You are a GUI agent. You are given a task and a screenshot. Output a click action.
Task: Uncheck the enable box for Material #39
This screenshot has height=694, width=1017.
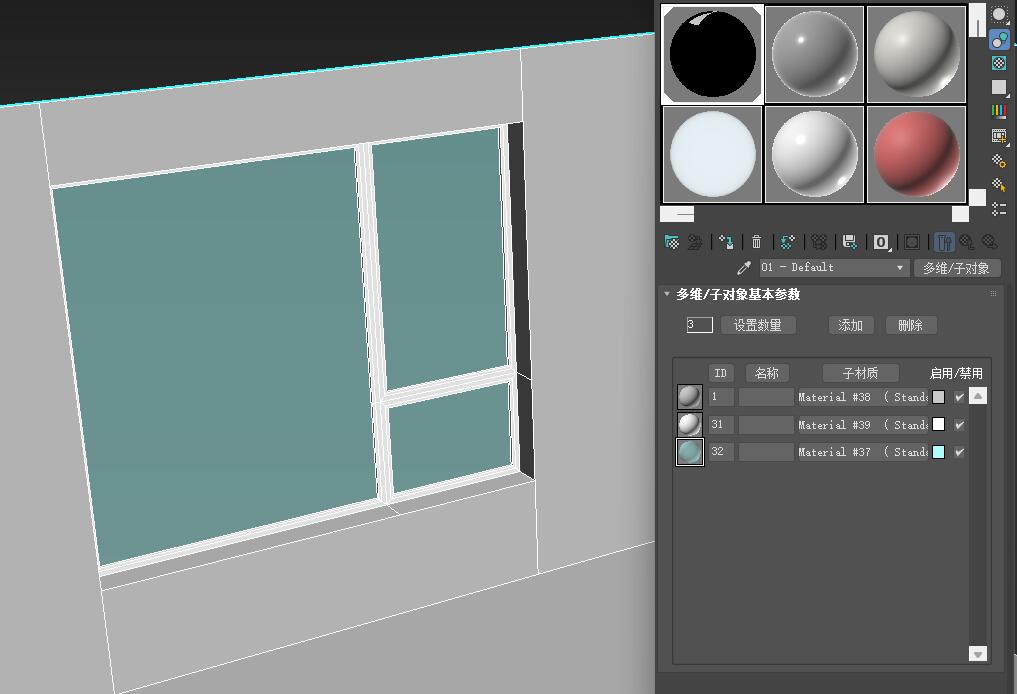tap(959, 425)
